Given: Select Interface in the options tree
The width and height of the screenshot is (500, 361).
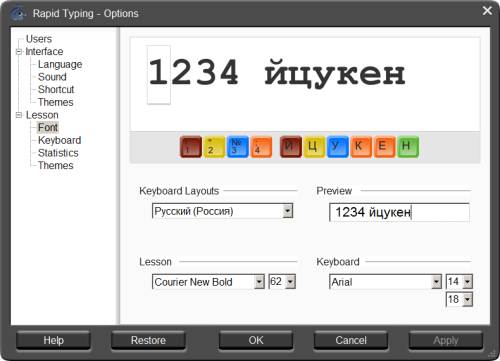Looking at the screenshot, I should pos(44,52).
